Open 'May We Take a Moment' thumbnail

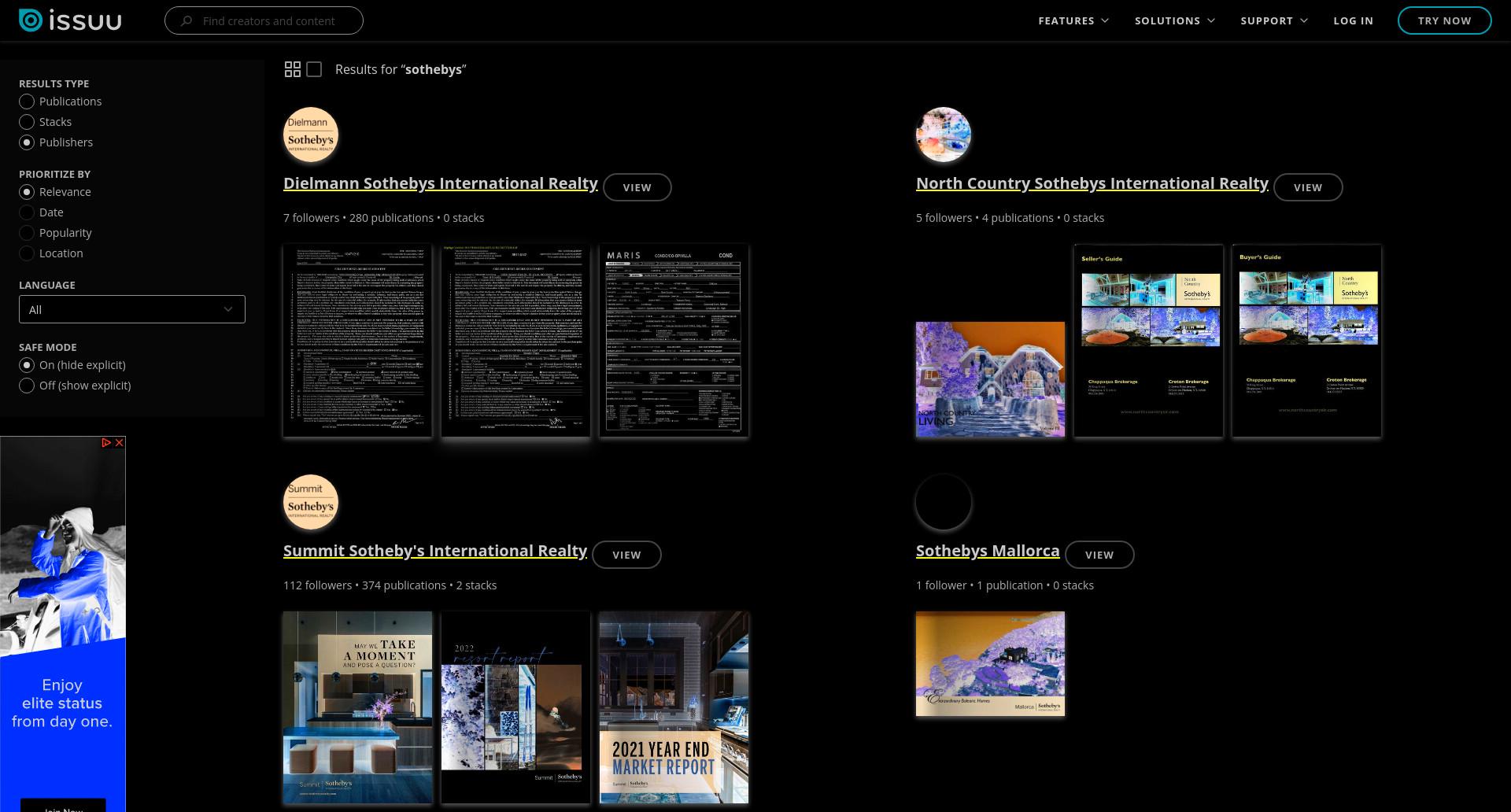tap(357, 707)
